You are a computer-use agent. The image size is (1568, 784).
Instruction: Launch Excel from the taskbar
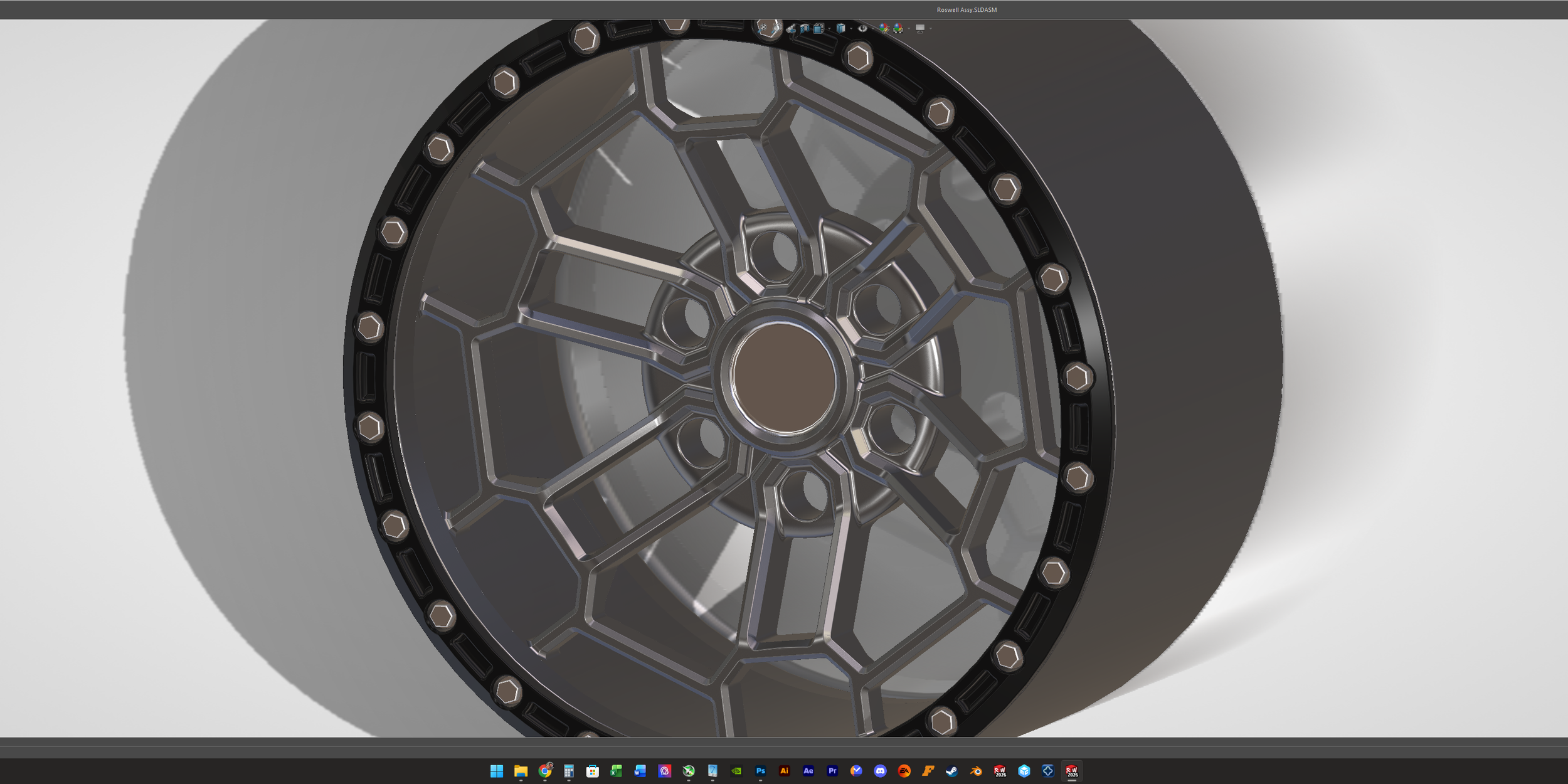point(617,771)
